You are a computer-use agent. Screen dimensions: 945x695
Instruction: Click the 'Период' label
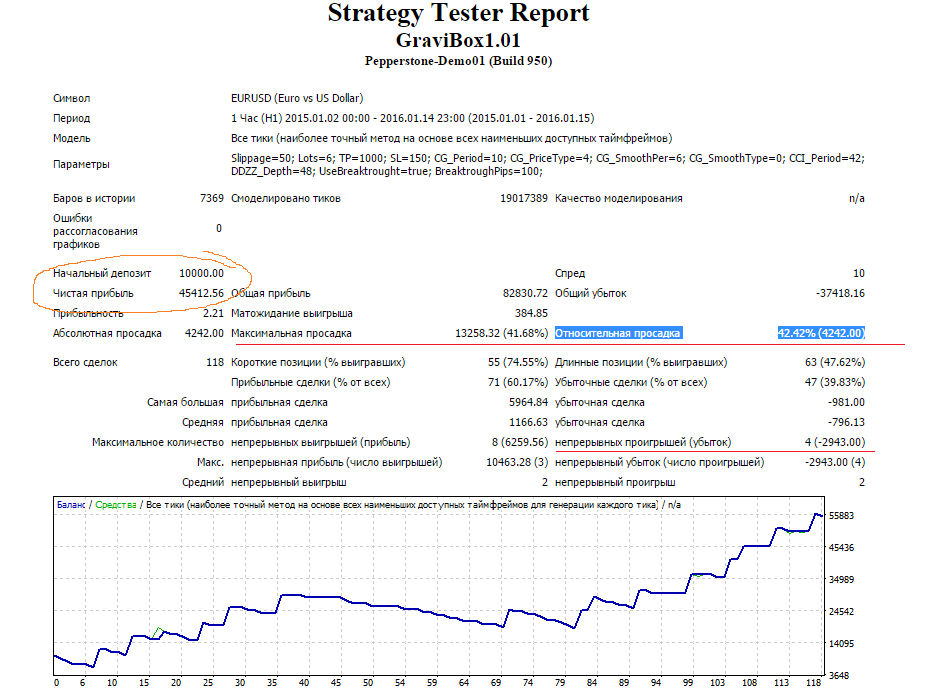[x=71, y=118]
